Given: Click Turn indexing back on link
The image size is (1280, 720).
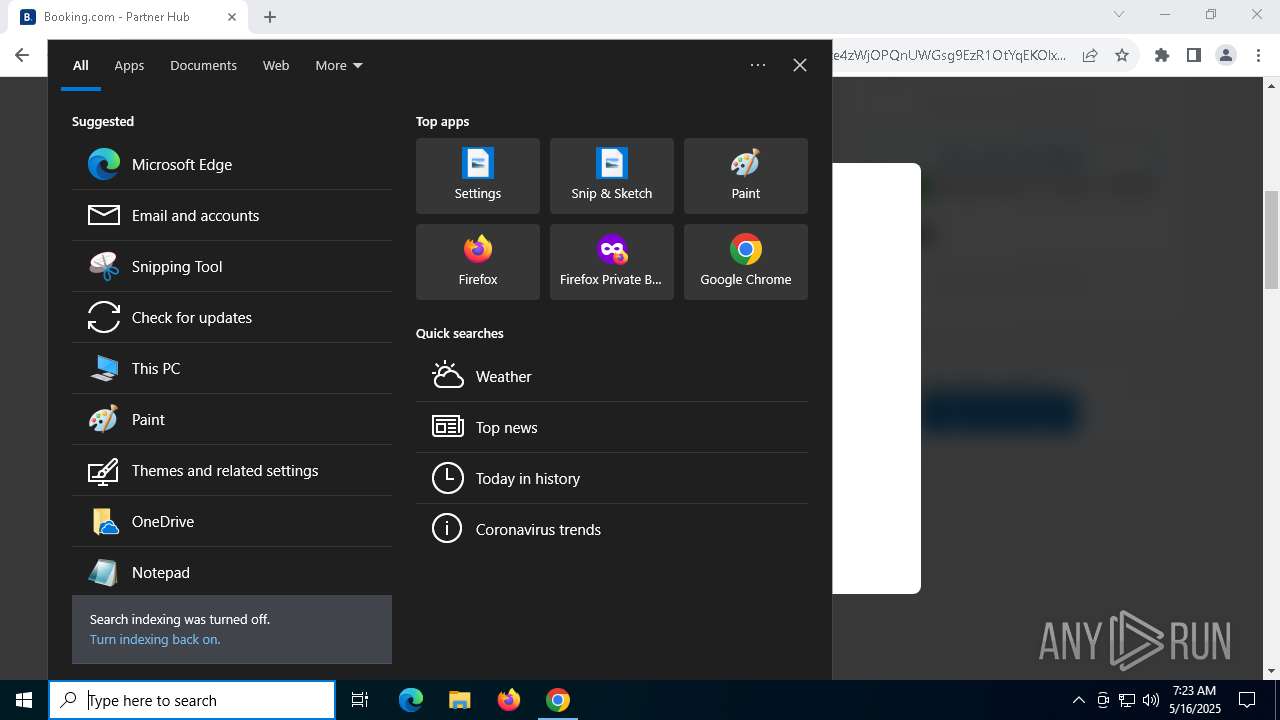Looking at the screenshot, I should coord(155,639).
